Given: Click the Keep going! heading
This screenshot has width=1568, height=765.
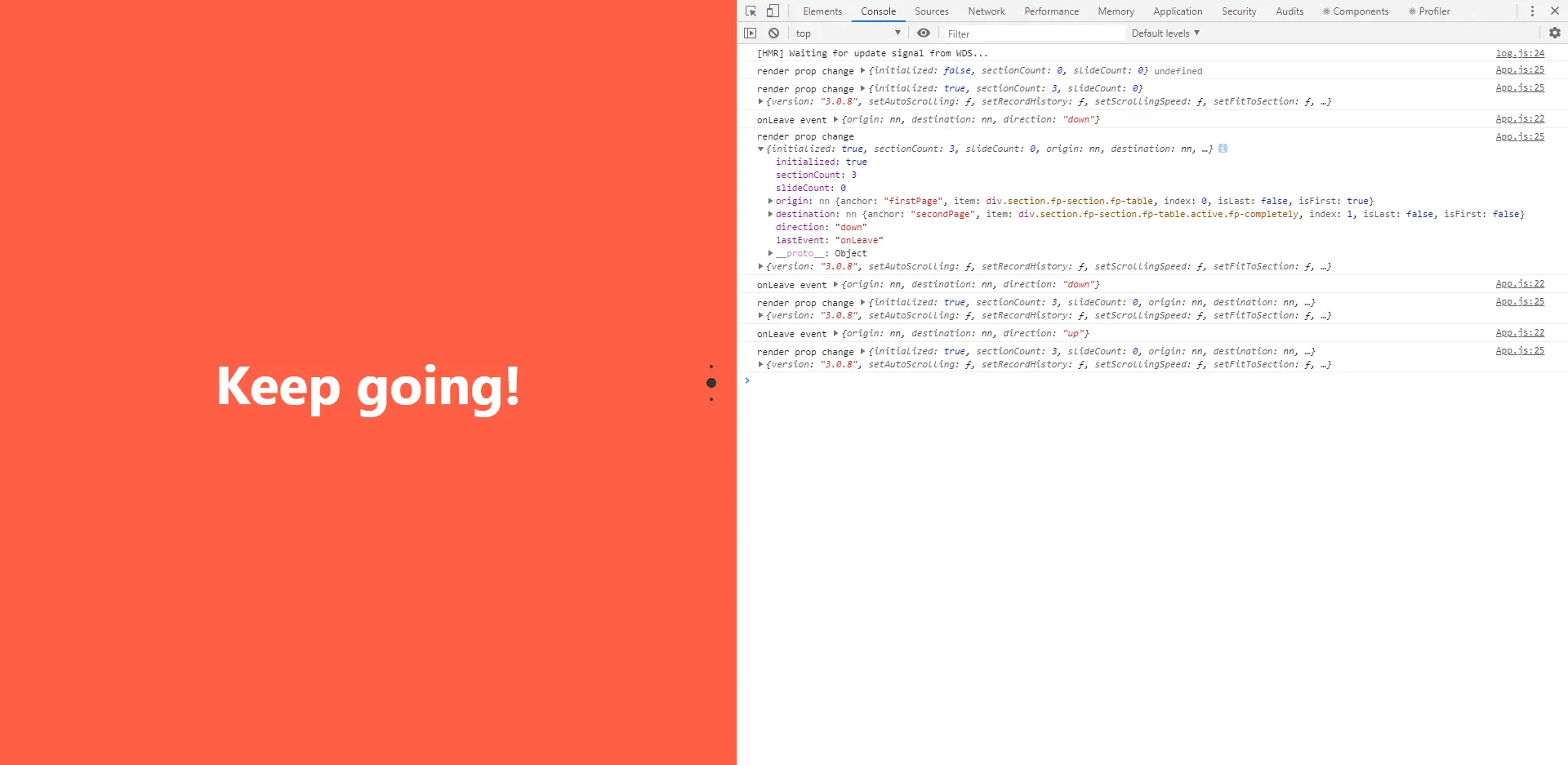Looking at the screenshot, I should click(x=368, y=387).
